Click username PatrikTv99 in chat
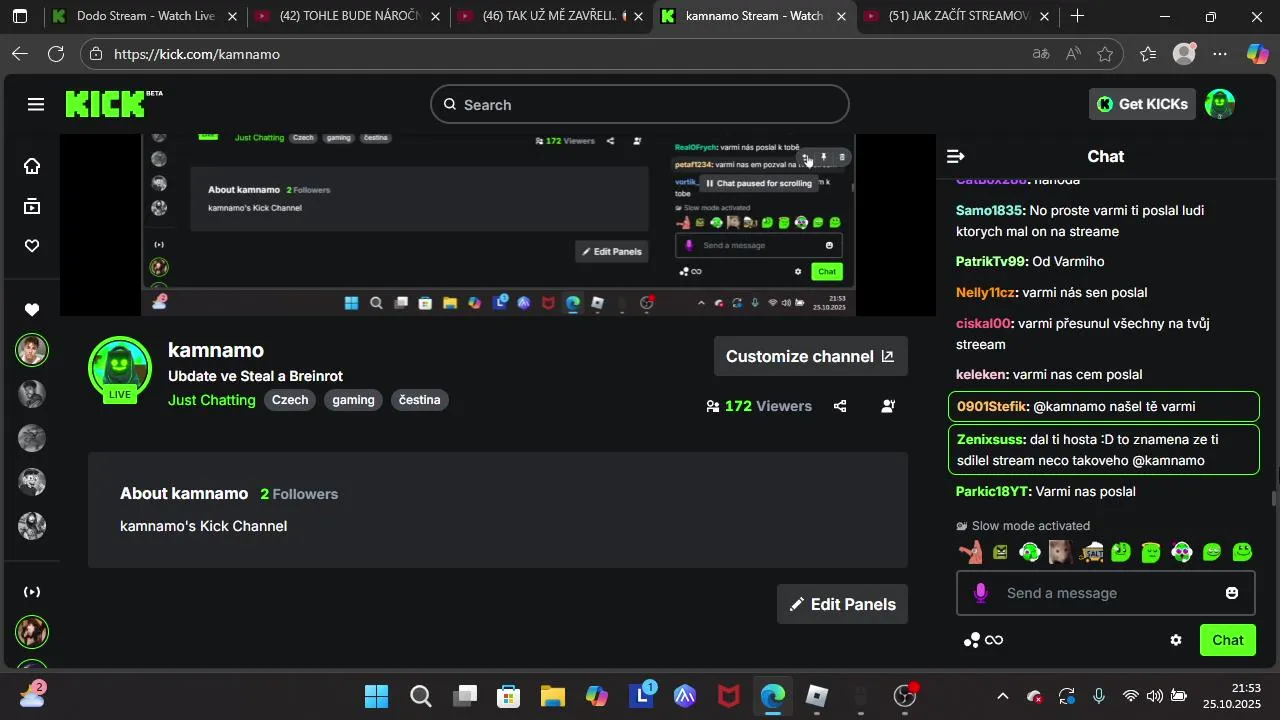This screenshot has width=1280, height=720. click(x=992, y=261)
